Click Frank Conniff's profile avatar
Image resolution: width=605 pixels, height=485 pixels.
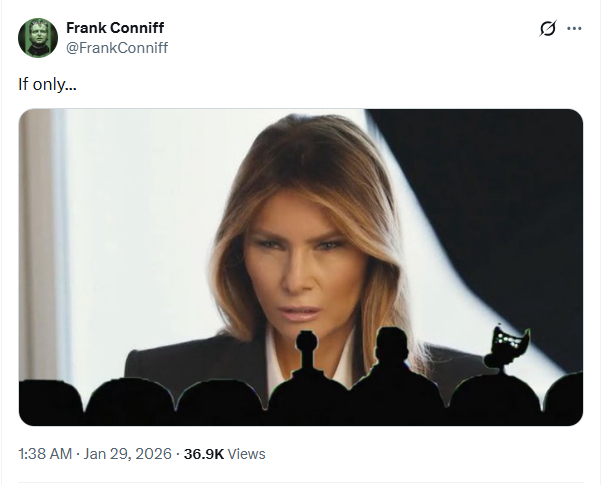tap(38, 38)
